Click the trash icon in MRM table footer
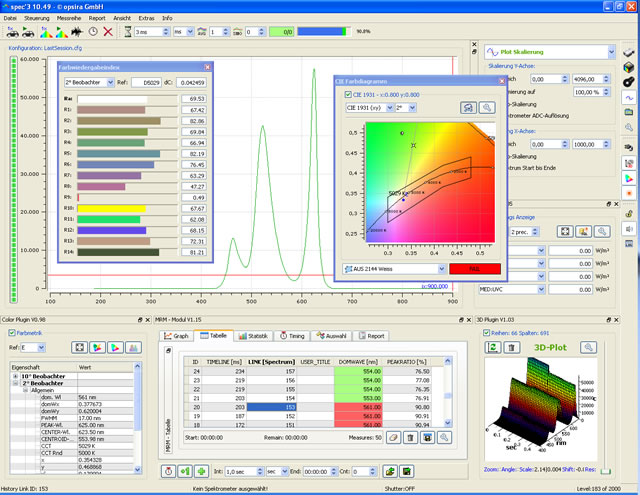This screenshot has height=495, width=640. [410, 437]
